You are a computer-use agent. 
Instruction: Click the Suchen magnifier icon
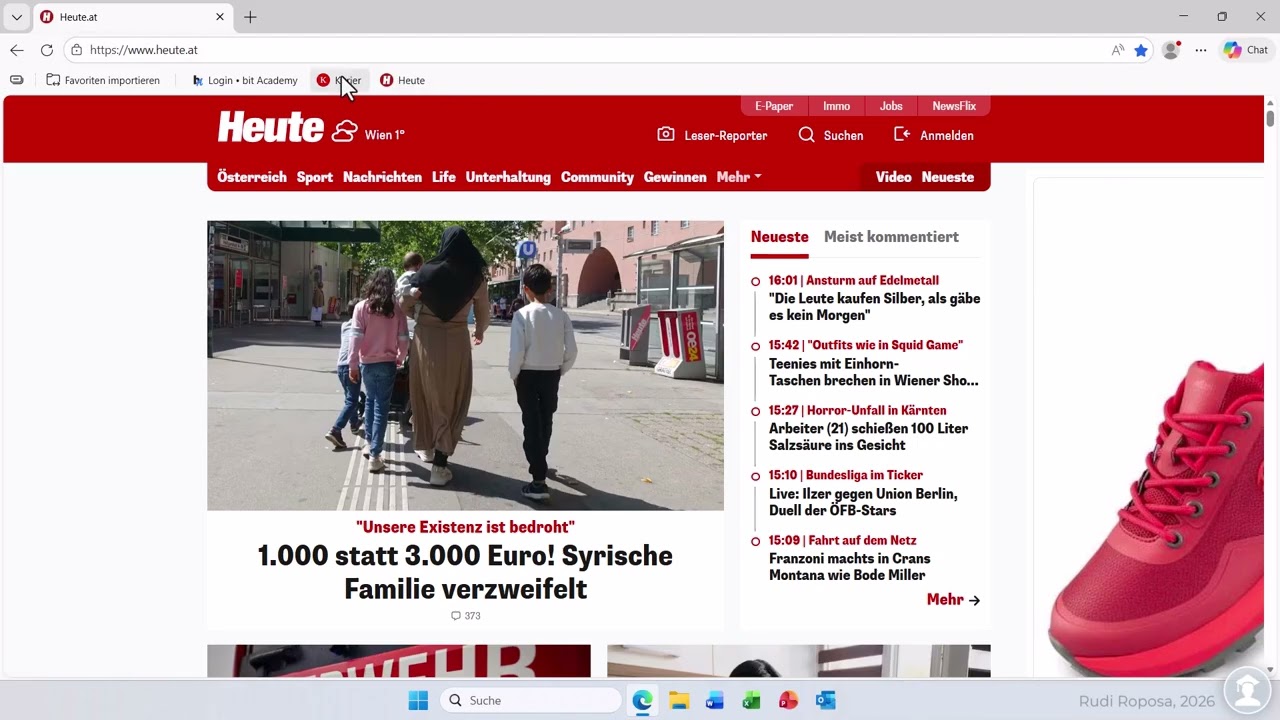tap(807, 134)
